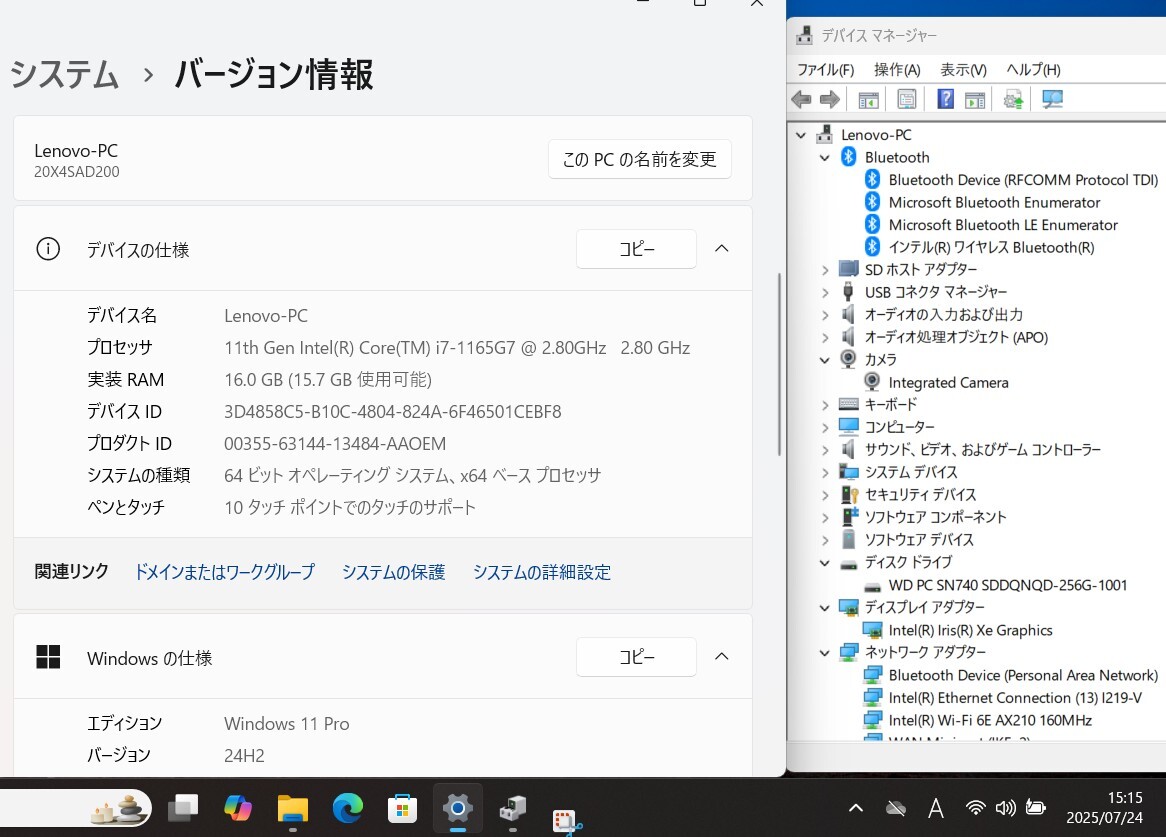Collapse the Windows の仕様 section chevron
This screenshot has height=837, width=1166.
(721, 656)
